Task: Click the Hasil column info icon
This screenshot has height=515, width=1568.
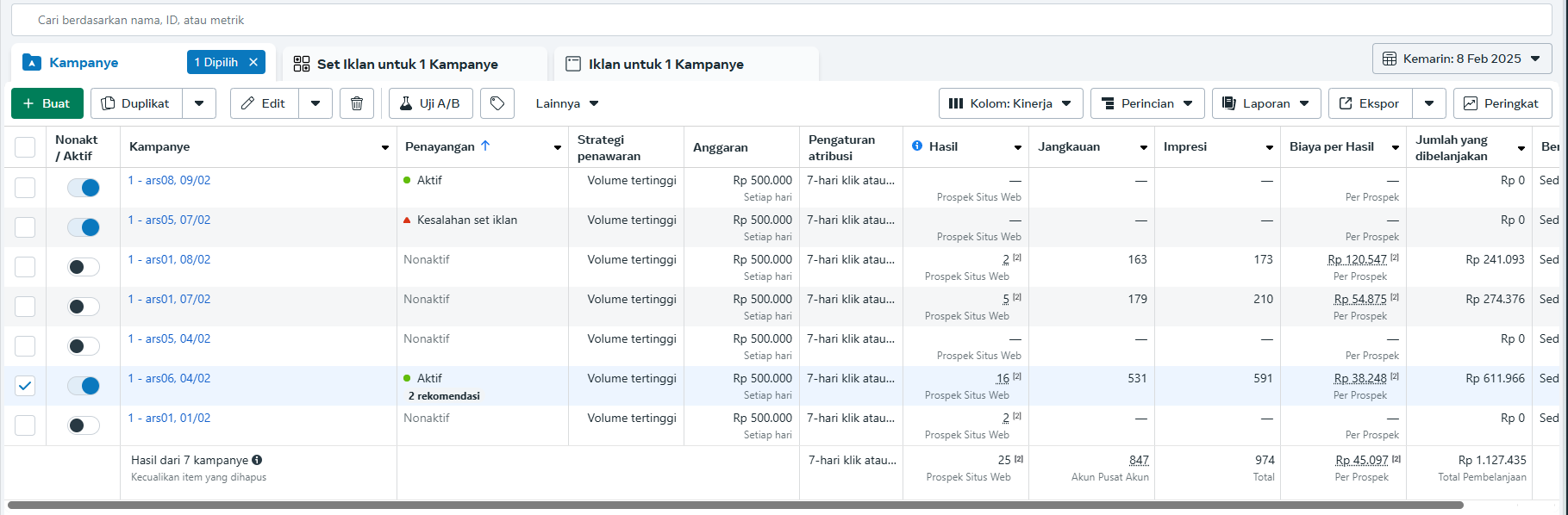Action: click(917, 146)
